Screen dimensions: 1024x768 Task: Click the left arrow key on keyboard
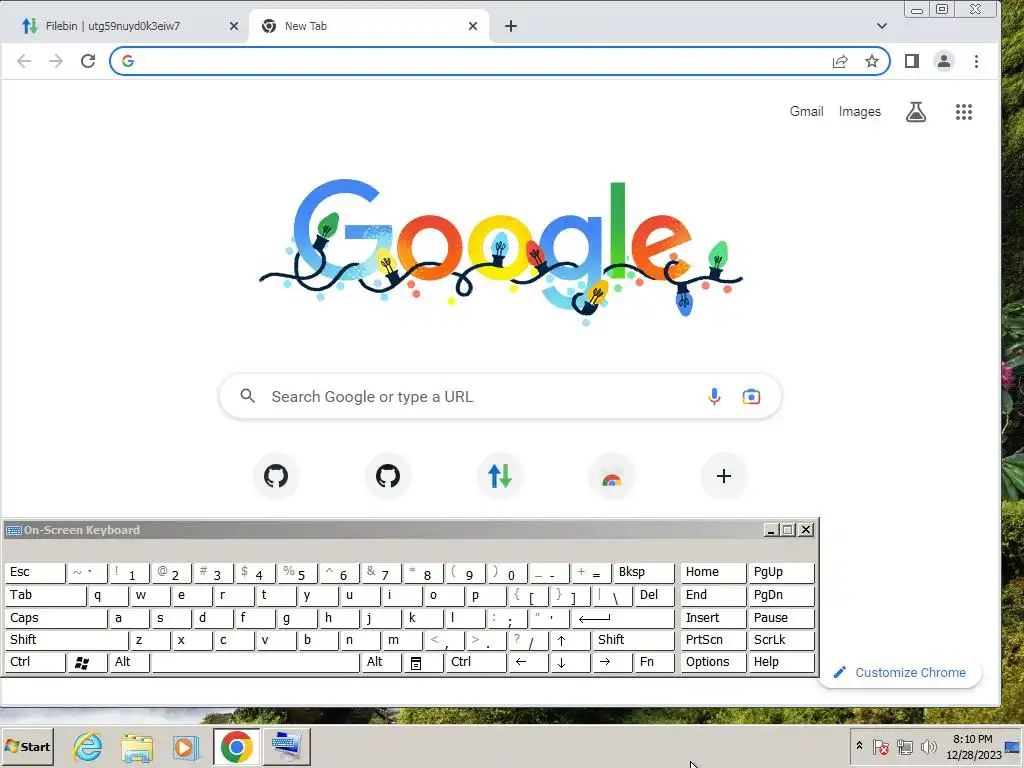528,662
